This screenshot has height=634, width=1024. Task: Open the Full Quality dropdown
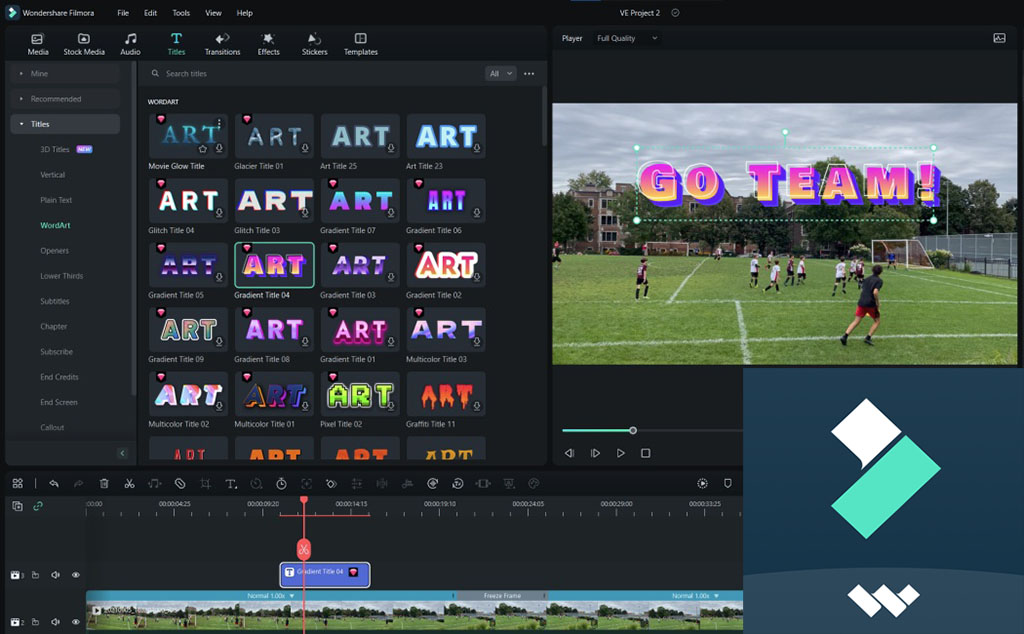pyautogui.click(x=626, y=39)
